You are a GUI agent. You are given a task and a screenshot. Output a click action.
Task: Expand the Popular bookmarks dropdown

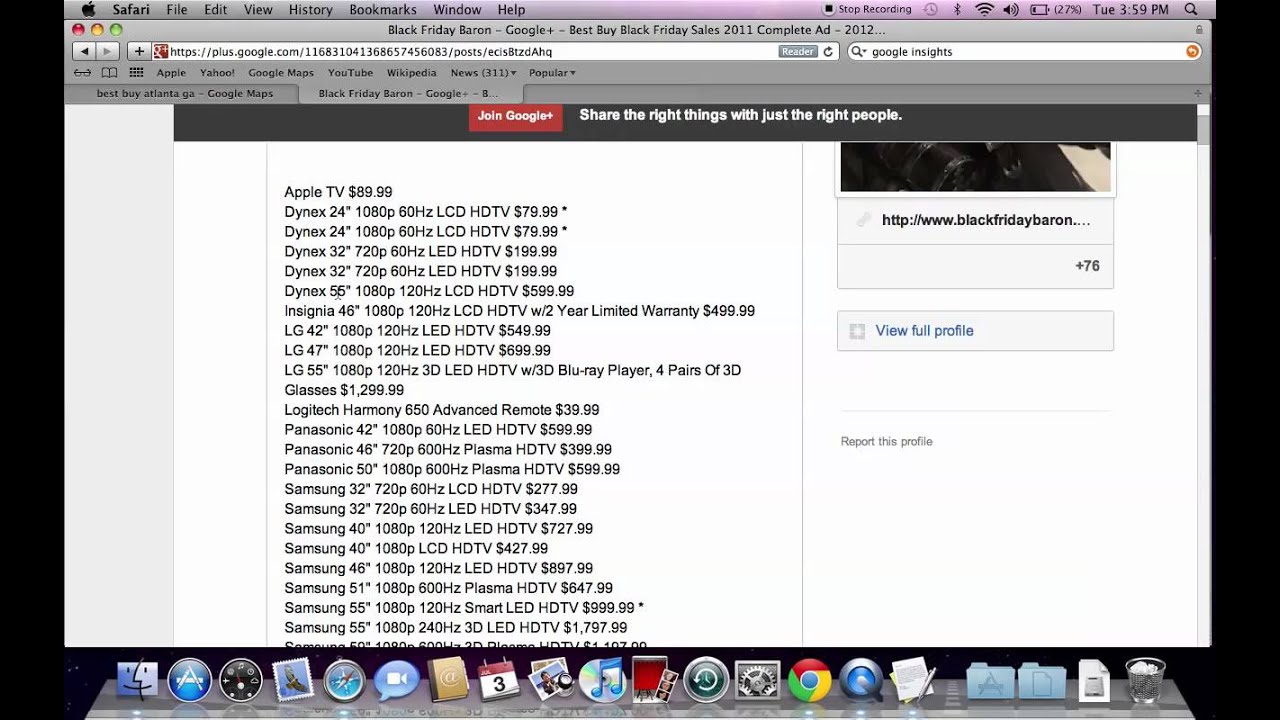(x=552, y=72)
